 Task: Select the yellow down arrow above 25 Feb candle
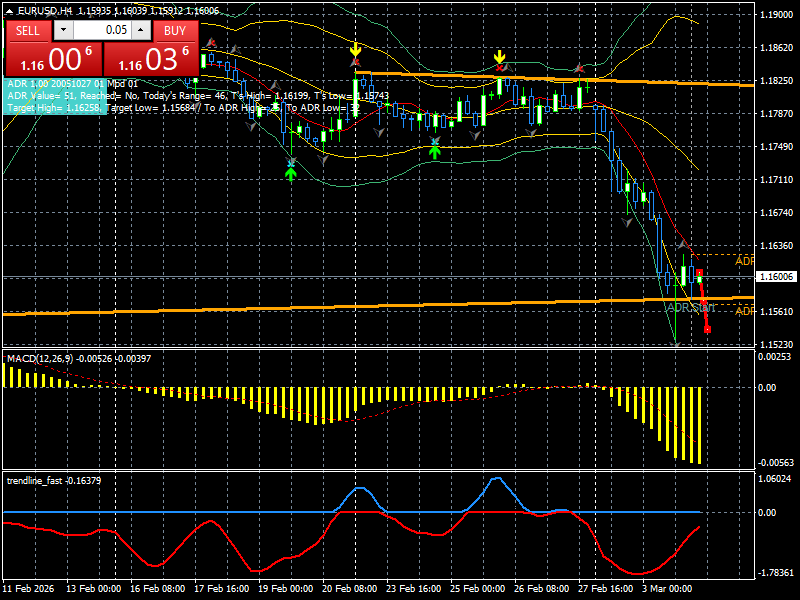tap(499, 56)
